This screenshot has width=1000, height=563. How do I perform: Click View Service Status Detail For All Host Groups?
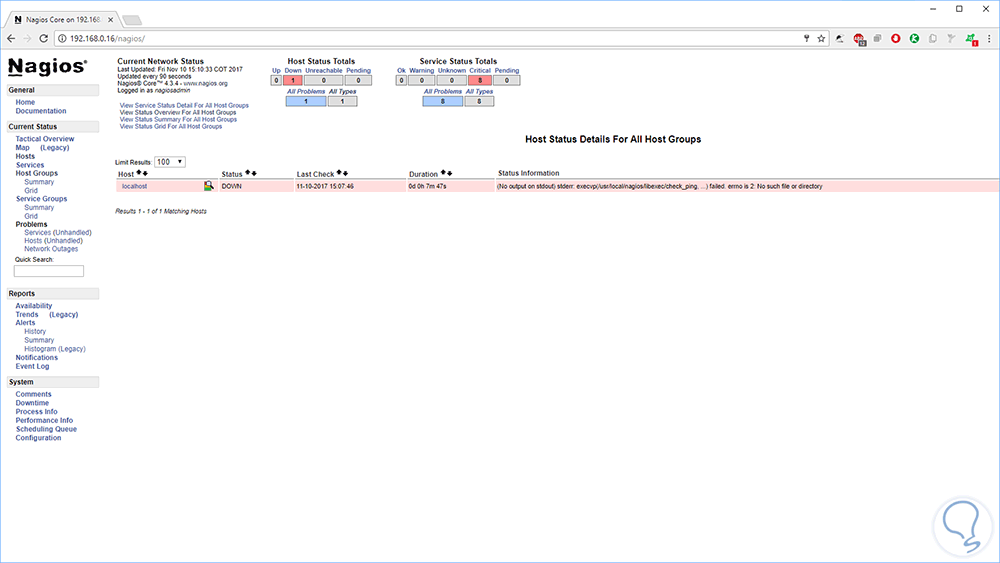[184, 105]
